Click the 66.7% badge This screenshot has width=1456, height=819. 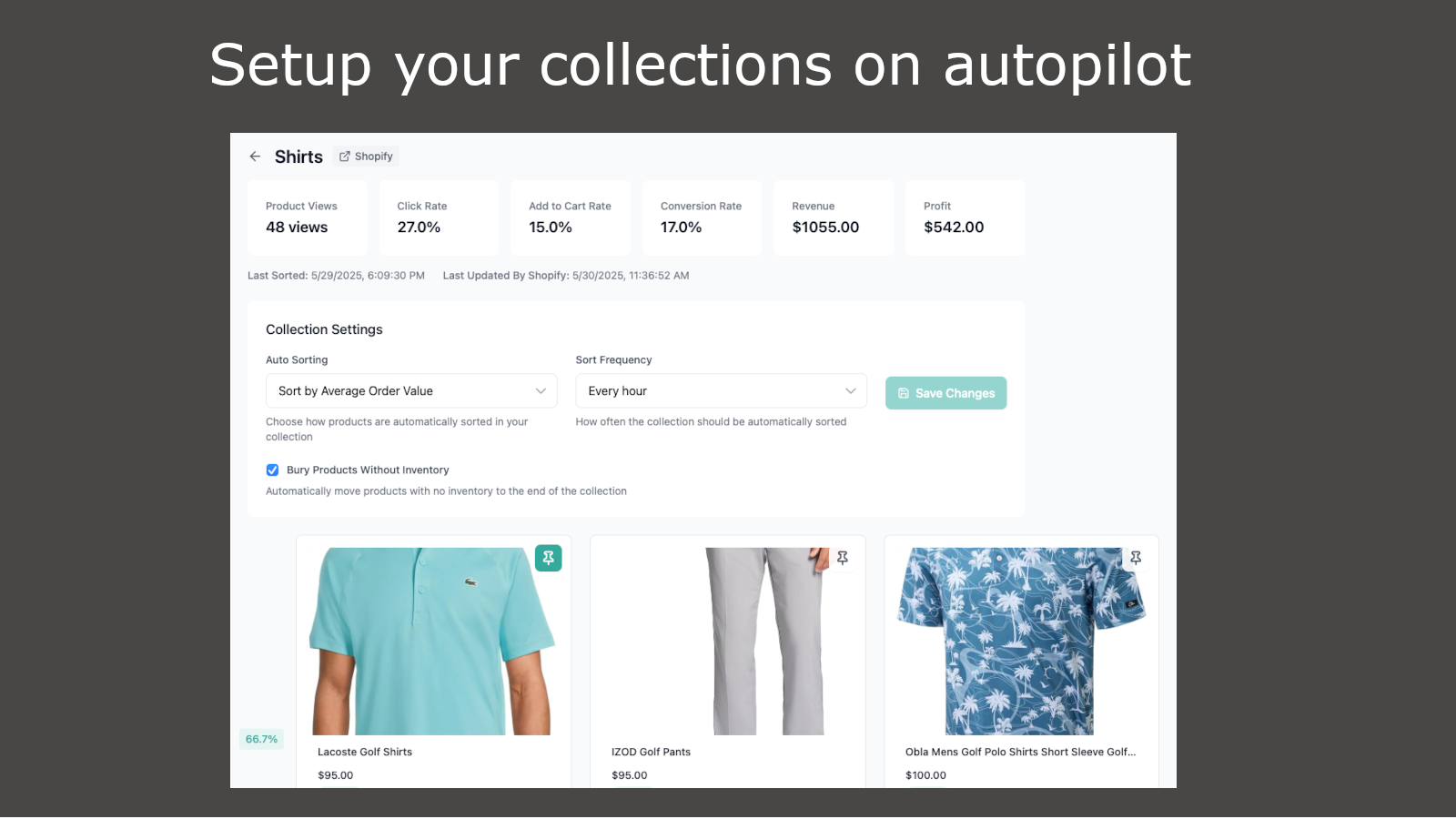(261, 739)
